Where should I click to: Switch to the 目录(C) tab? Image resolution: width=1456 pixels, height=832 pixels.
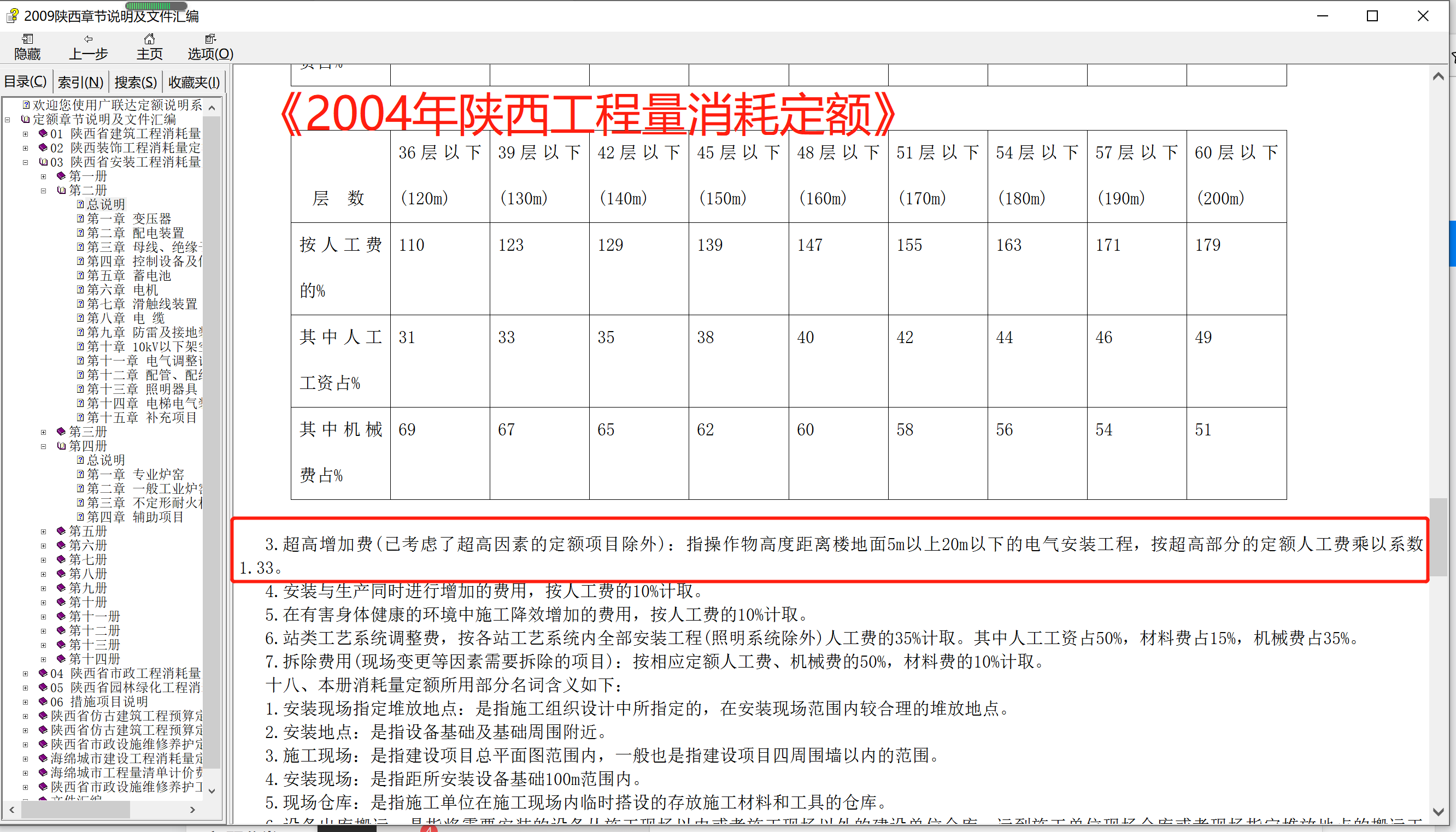(x=26, y=82)
